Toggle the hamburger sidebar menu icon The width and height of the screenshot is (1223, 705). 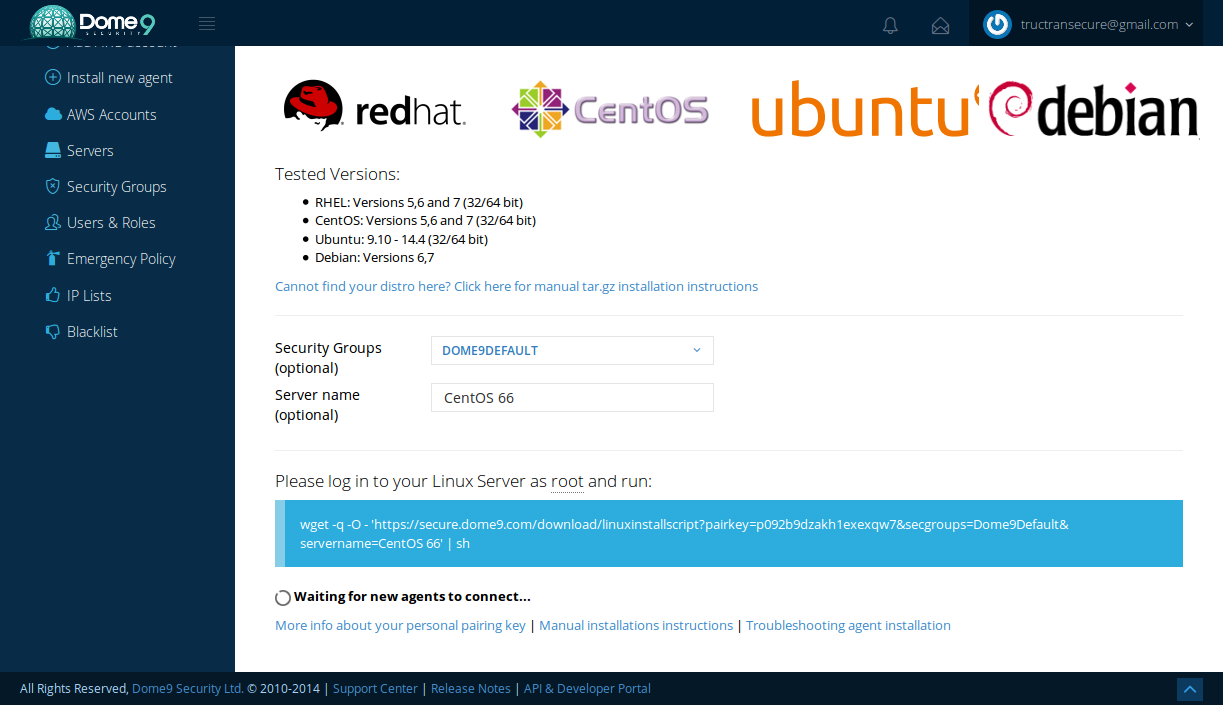click(207, 24)
